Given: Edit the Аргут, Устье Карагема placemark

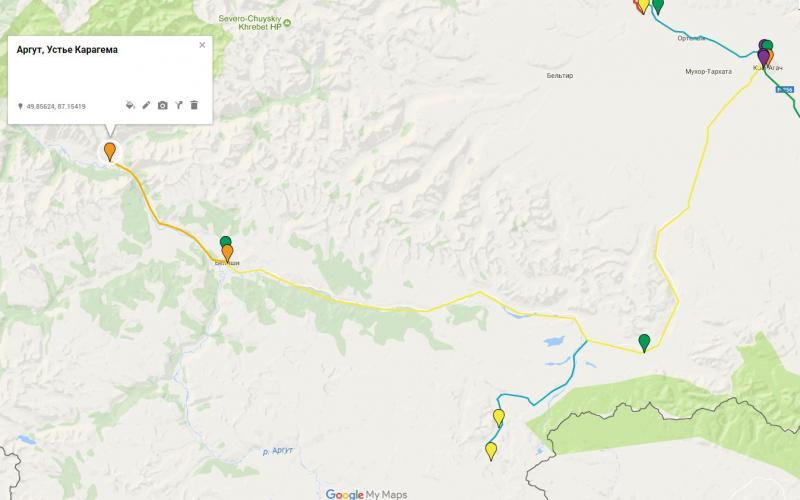Looking at the screenshot, I should 146,105.
